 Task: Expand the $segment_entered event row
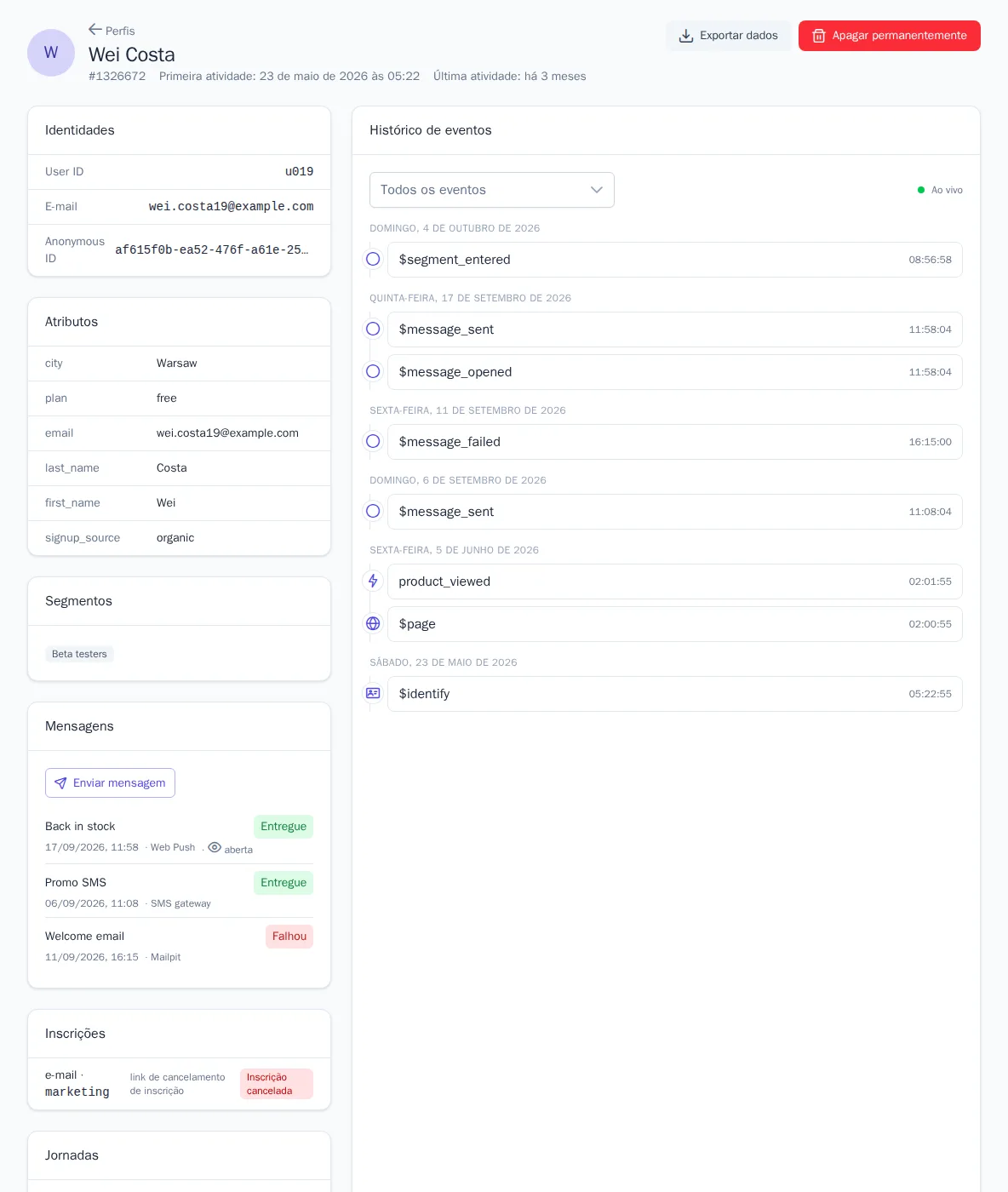pos(675,260)
